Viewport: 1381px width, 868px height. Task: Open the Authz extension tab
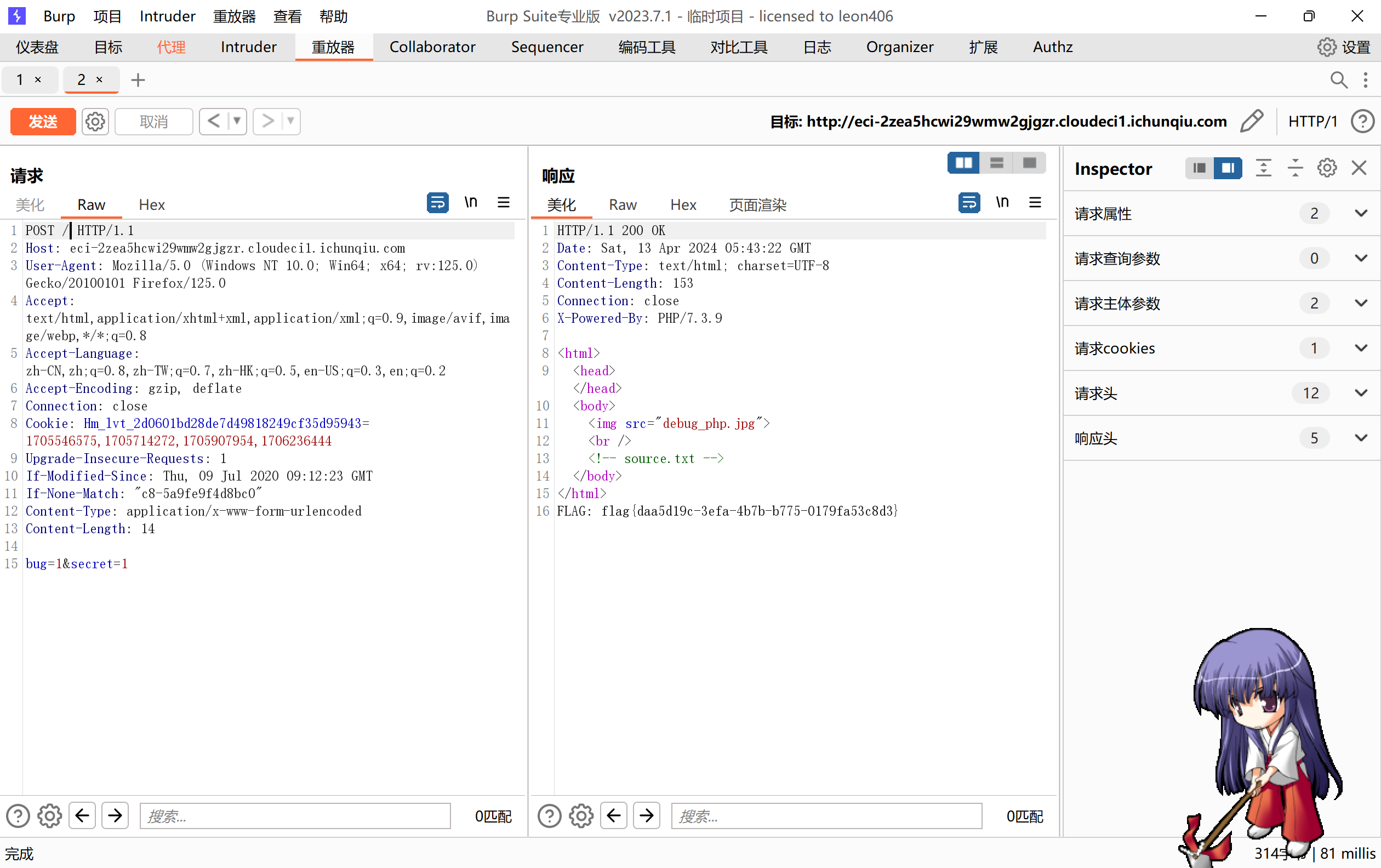pyautogui.click(x=1053, y=47)
